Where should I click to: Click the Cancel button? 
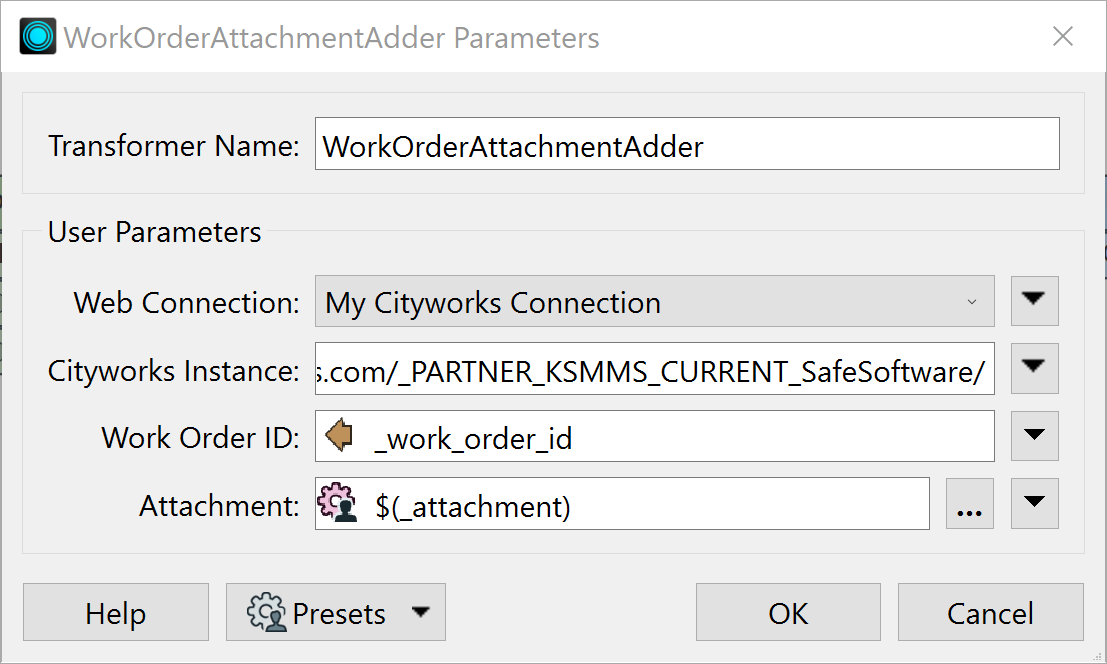point(990,612)
